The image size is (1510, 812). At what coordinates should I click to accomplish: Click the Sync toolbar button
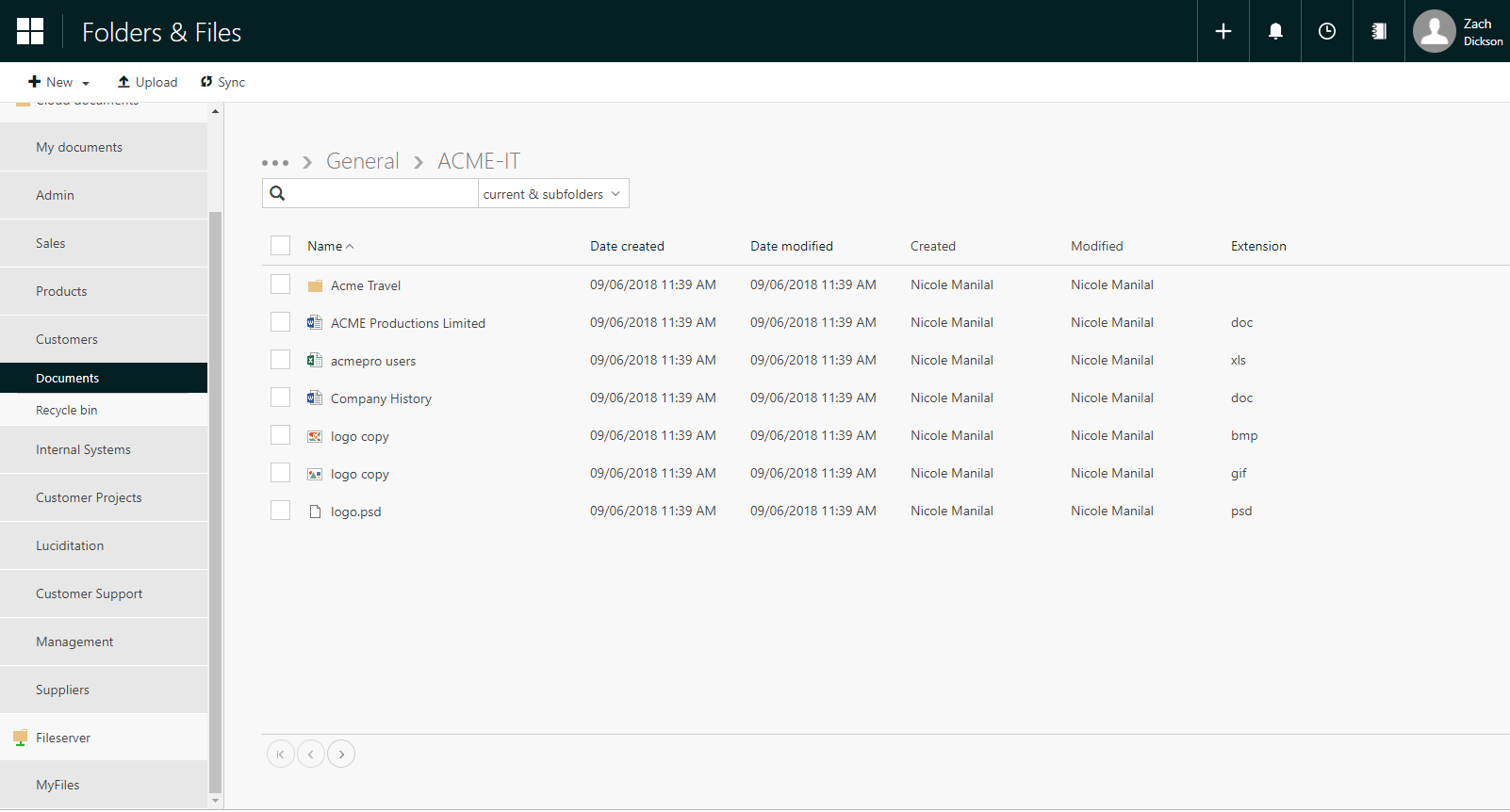[222, 82]
